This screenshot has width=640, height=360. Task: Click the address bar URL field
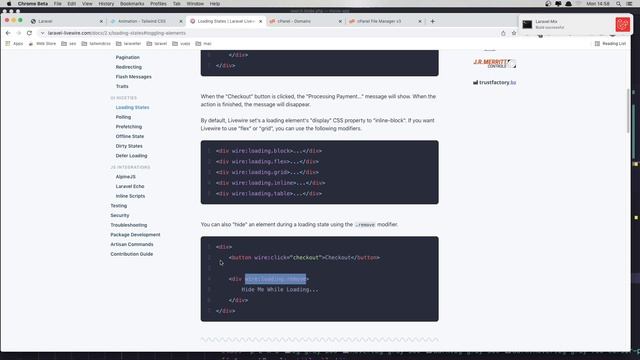click(x=269, y=33)
